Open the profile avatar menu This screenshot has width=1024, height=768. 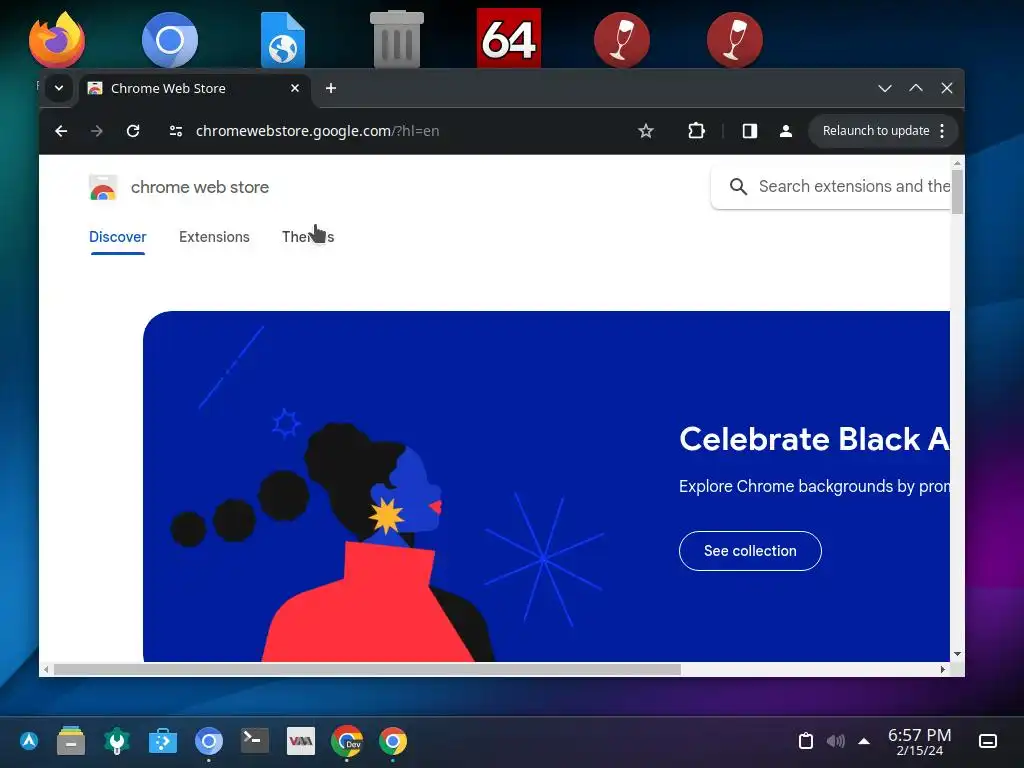coord(786,131)
